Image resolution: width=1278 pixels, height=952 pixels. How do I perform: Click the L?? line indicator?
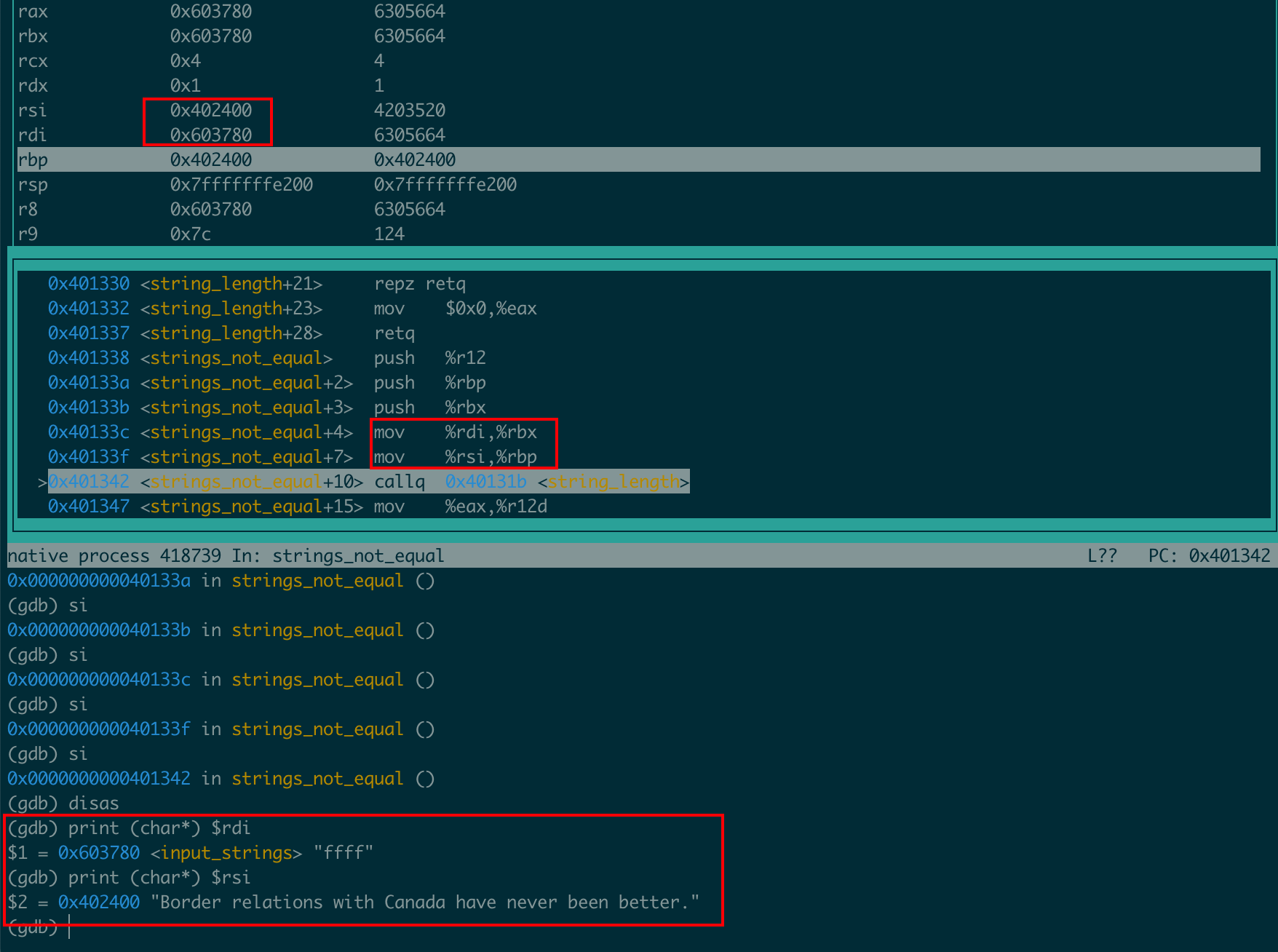pos(1102,556)
